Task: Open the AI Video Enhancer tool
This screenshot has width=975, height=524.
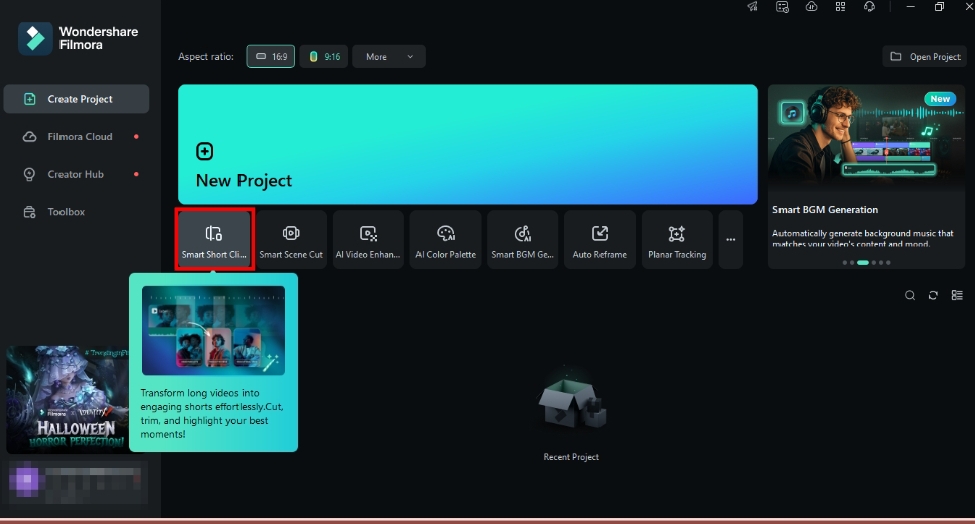Action: pyautogui.click(x=368, y=240)
